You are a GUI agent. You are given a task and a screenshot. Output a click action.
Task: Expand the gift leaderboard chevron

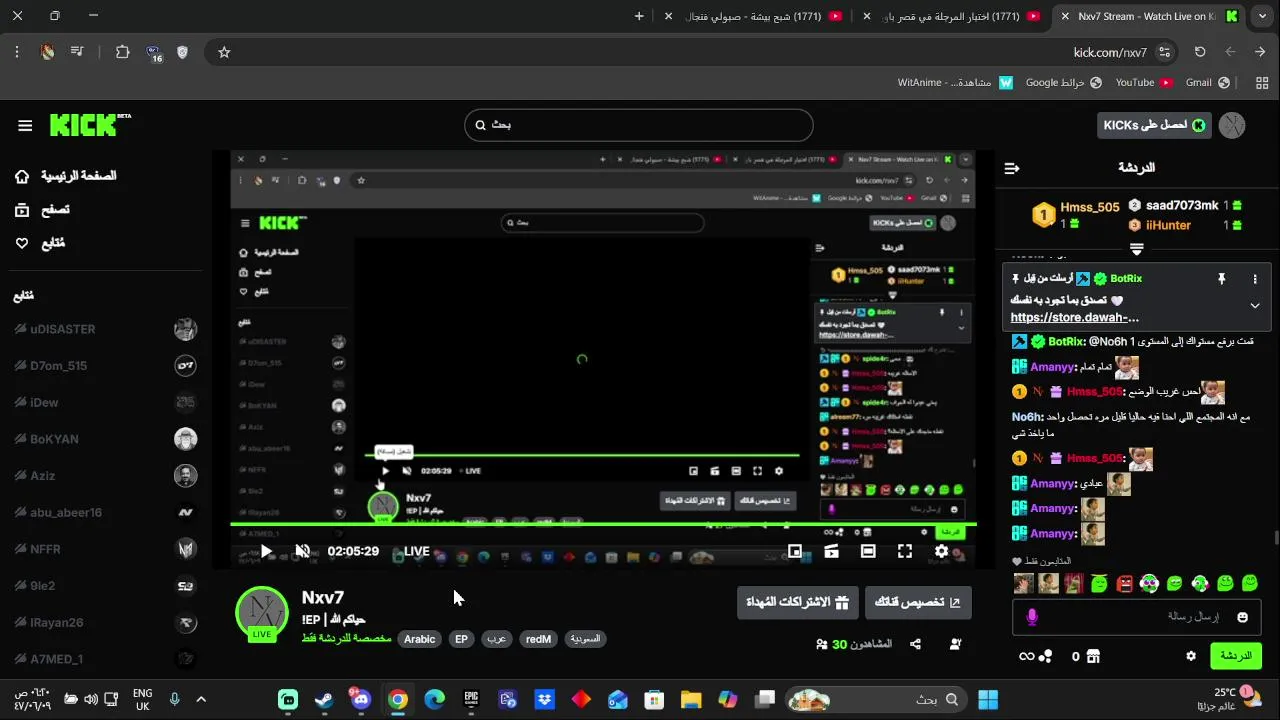(x=1137, y=247)
